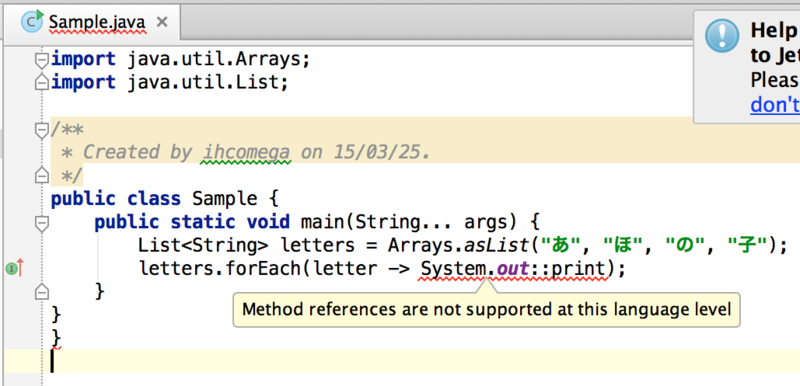Click the implements-interface gutter marker icon

pos(14,268)
